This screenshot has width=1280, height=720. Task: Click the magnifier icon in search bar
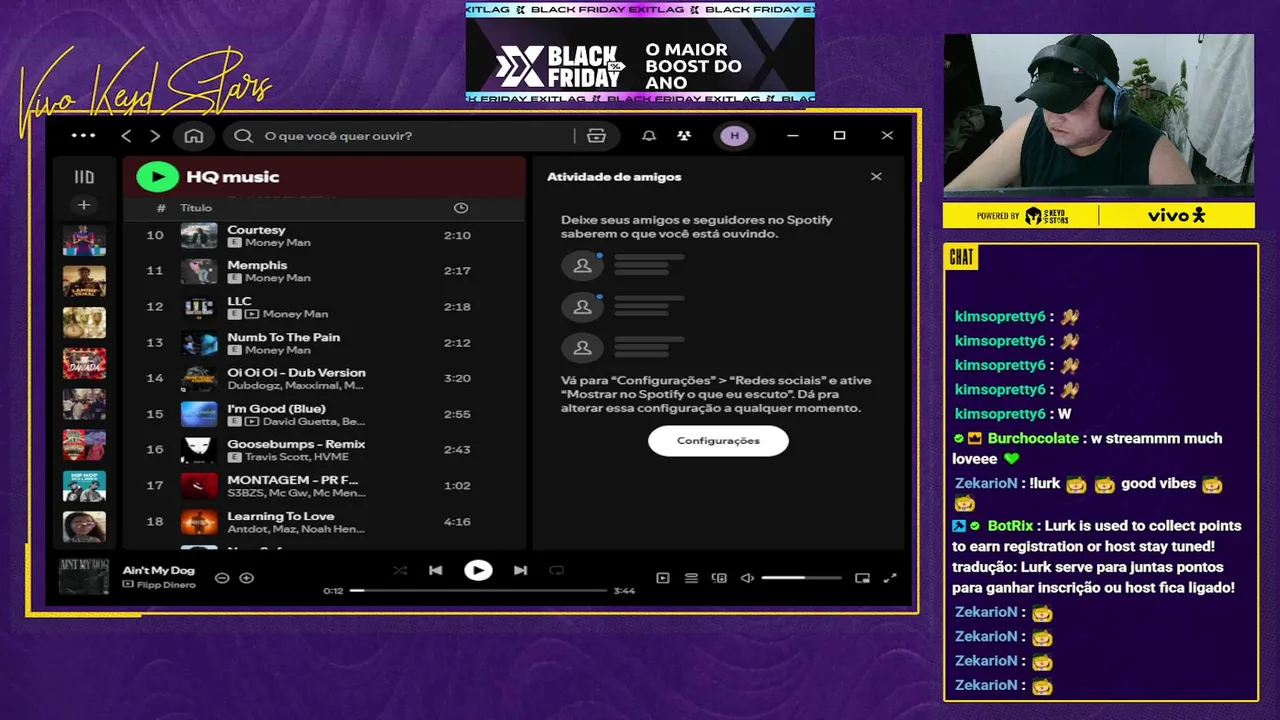click(x=243, y=136)
